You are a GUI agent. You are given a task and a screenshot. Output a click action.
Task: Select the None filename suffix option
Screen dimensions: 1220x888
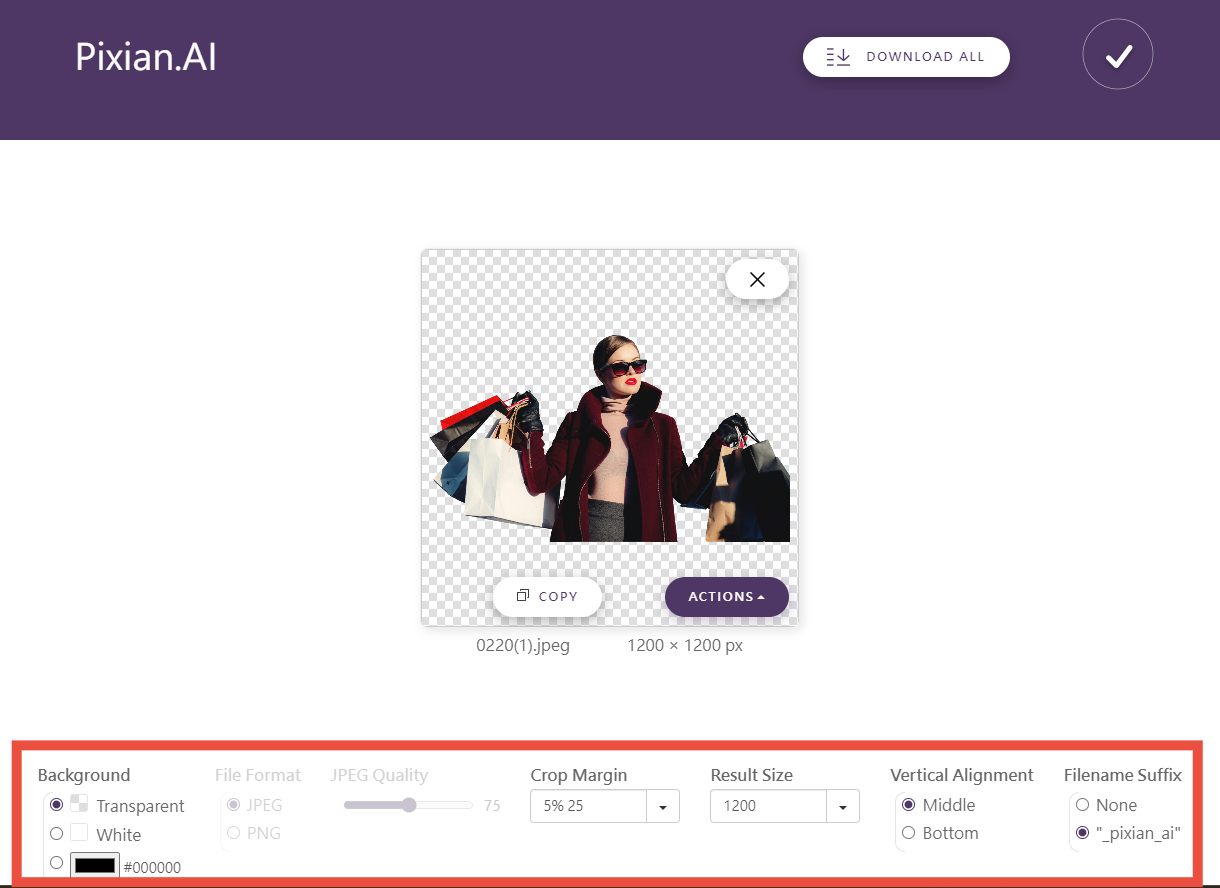point(1082,804)
